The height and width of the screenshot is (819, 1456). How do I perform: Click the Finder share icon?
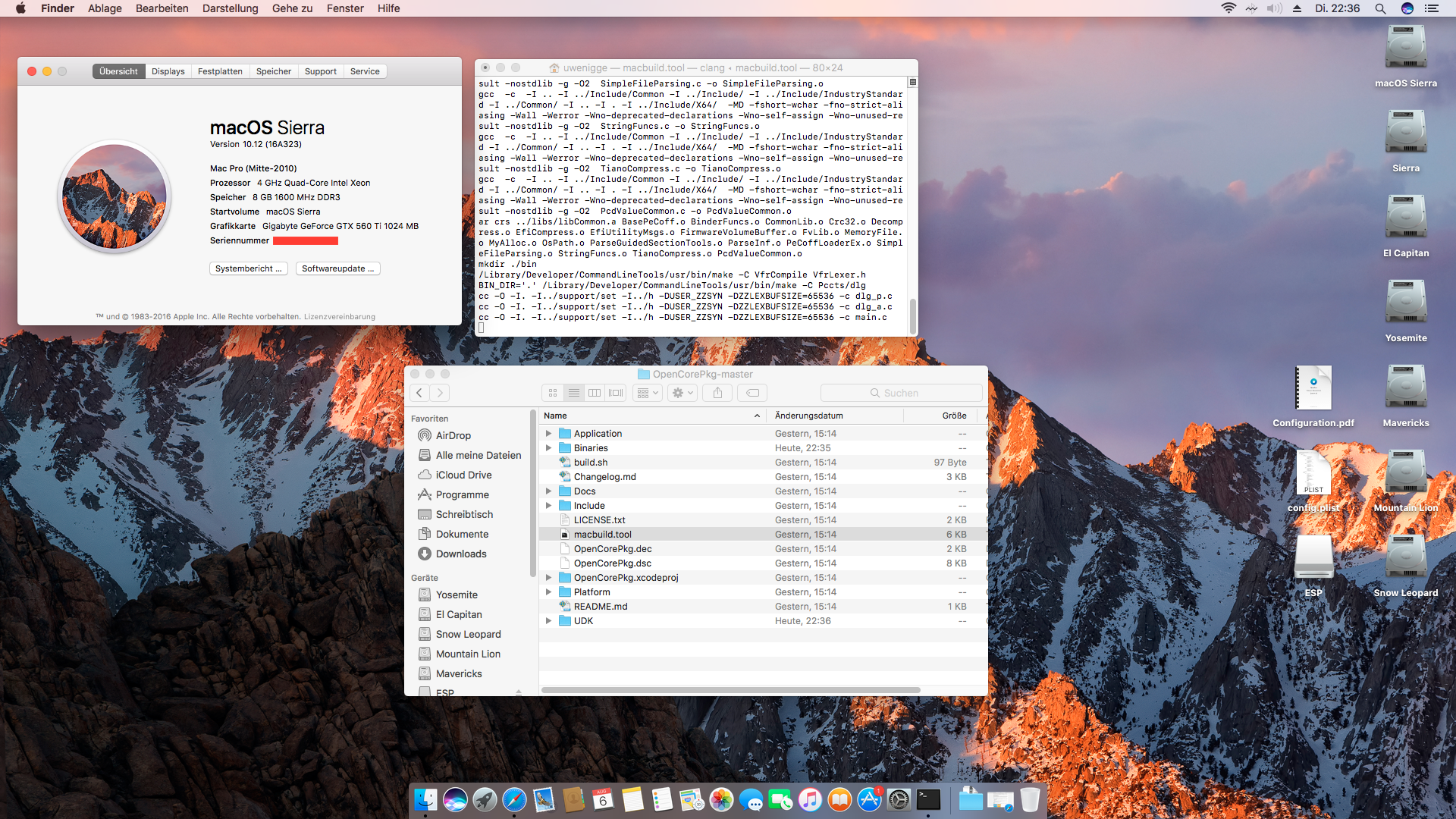click(717, 393)
